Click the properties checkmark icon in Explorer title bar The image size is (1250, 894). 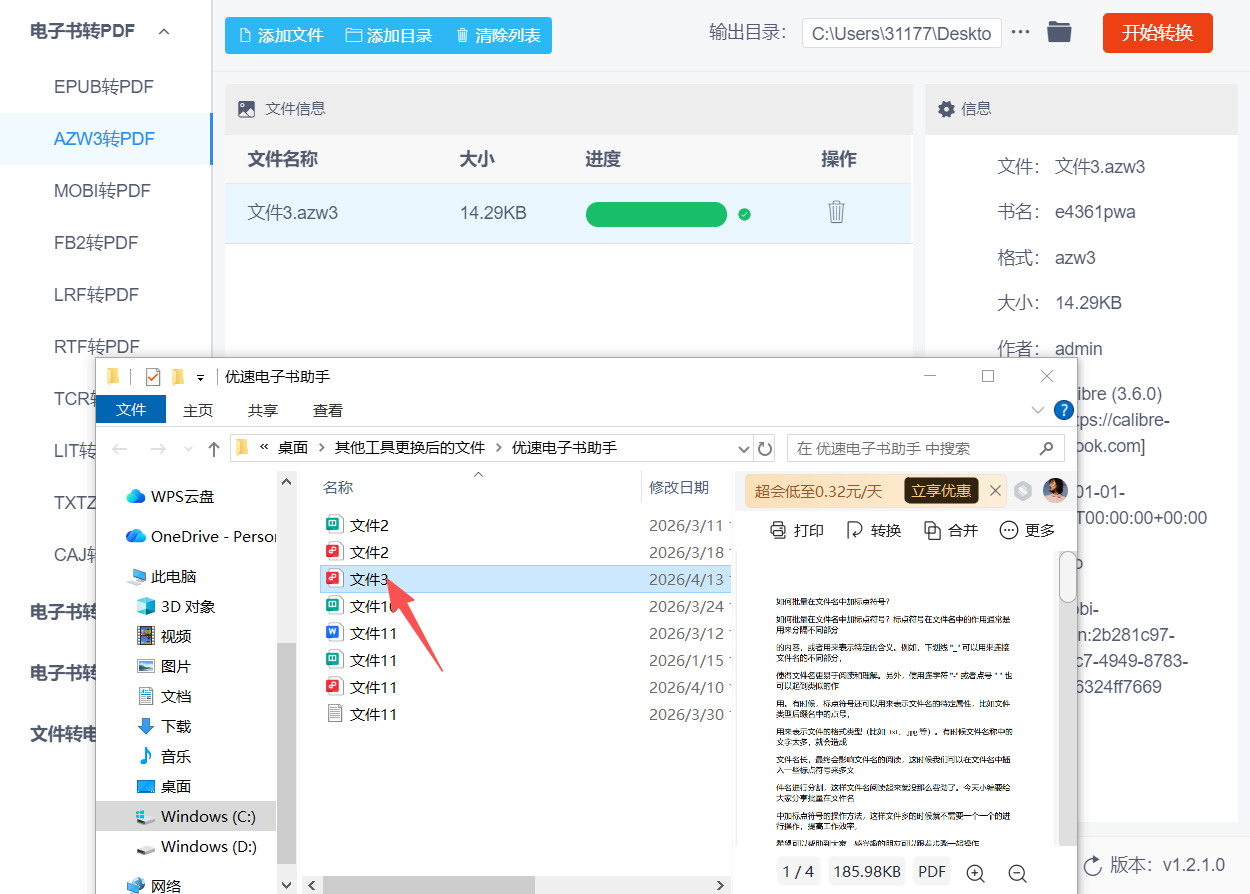[152, 377]
